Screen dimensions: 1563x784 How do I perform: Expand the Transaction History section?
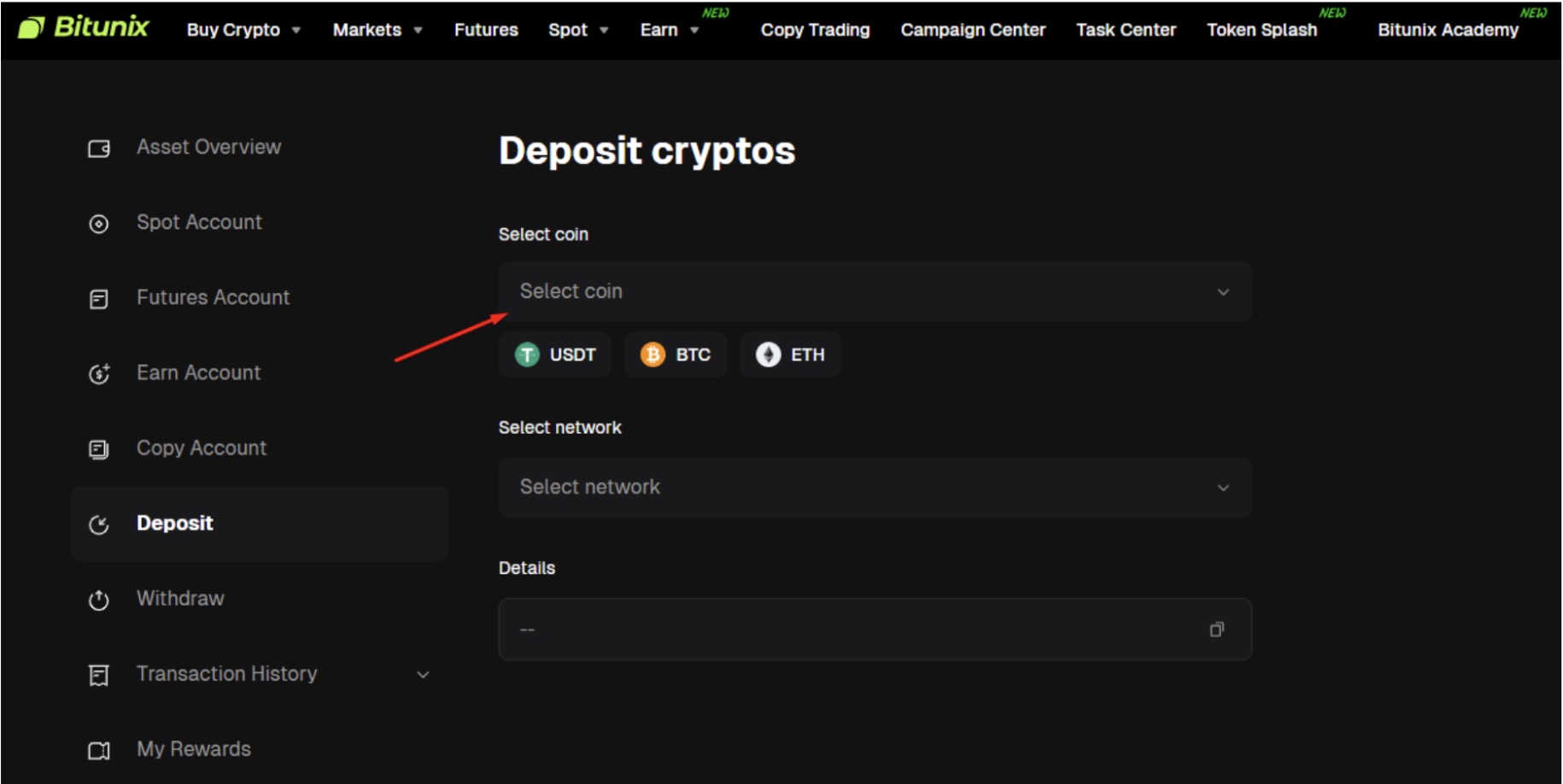coord(422,675)
